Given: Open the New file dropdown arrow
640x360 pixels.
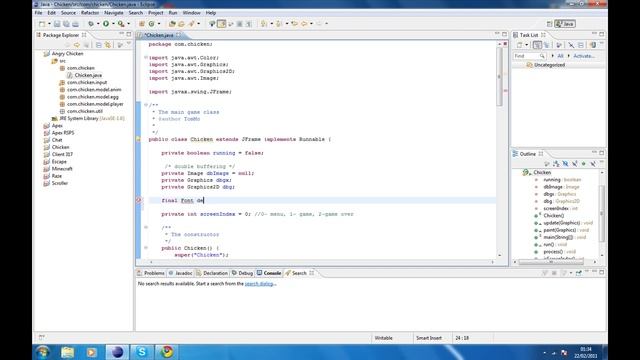Looking at the screenshot, I should pos(49,24).
